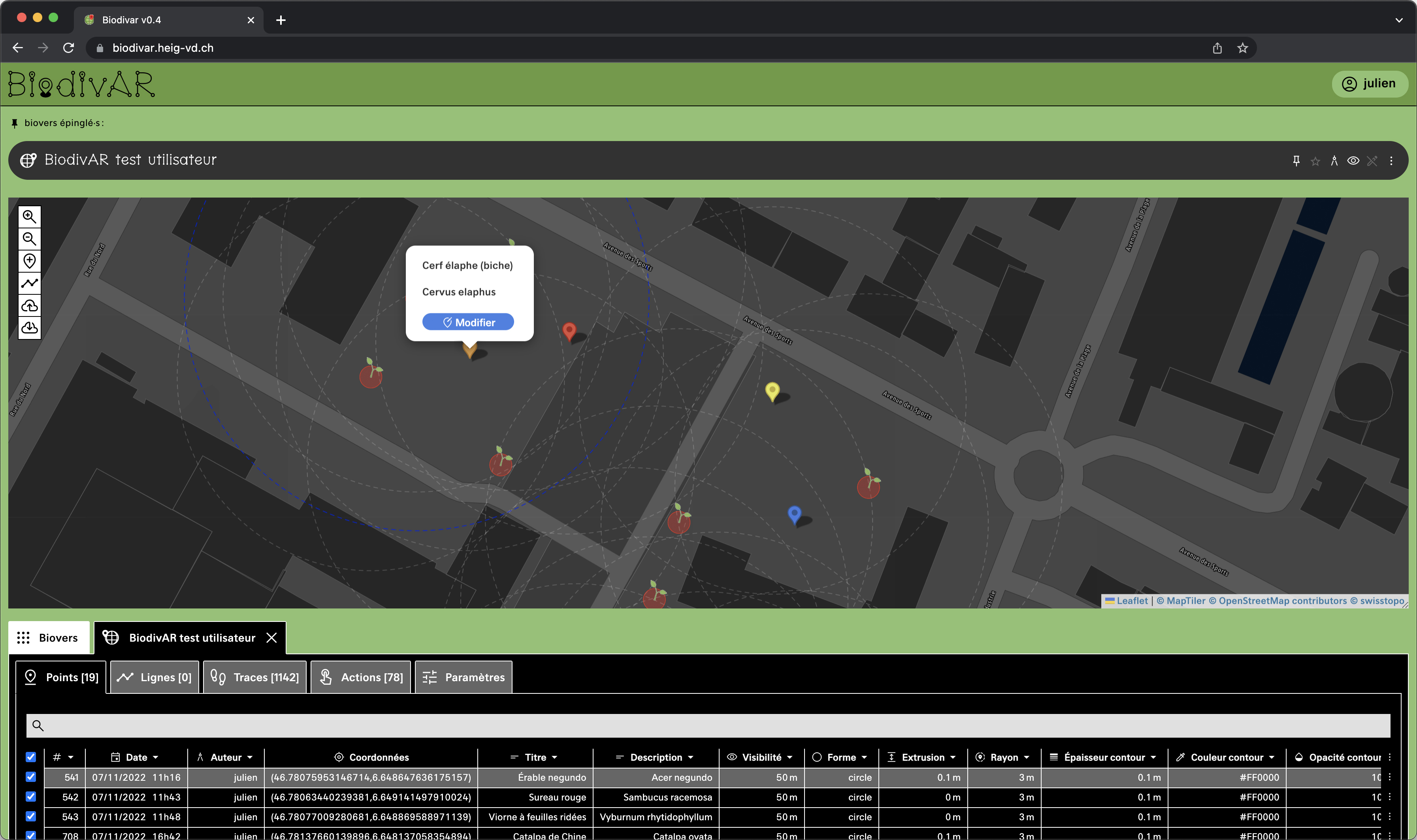Screen dimensions: 1417x840
Task: Click the yellow map marker pin
Action: point(772,390)
